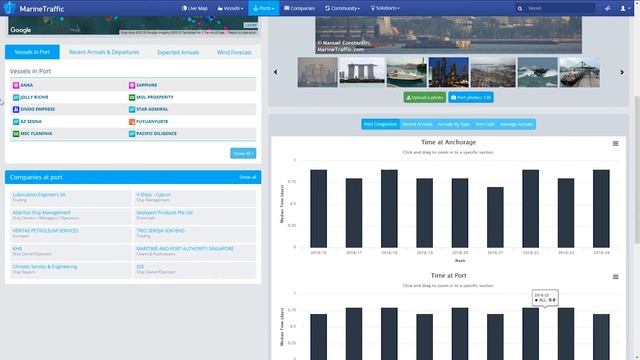Screen dimensions: 640x360
Task: Expand the Solutions dropdown menu
Action: tap(385, 8)
